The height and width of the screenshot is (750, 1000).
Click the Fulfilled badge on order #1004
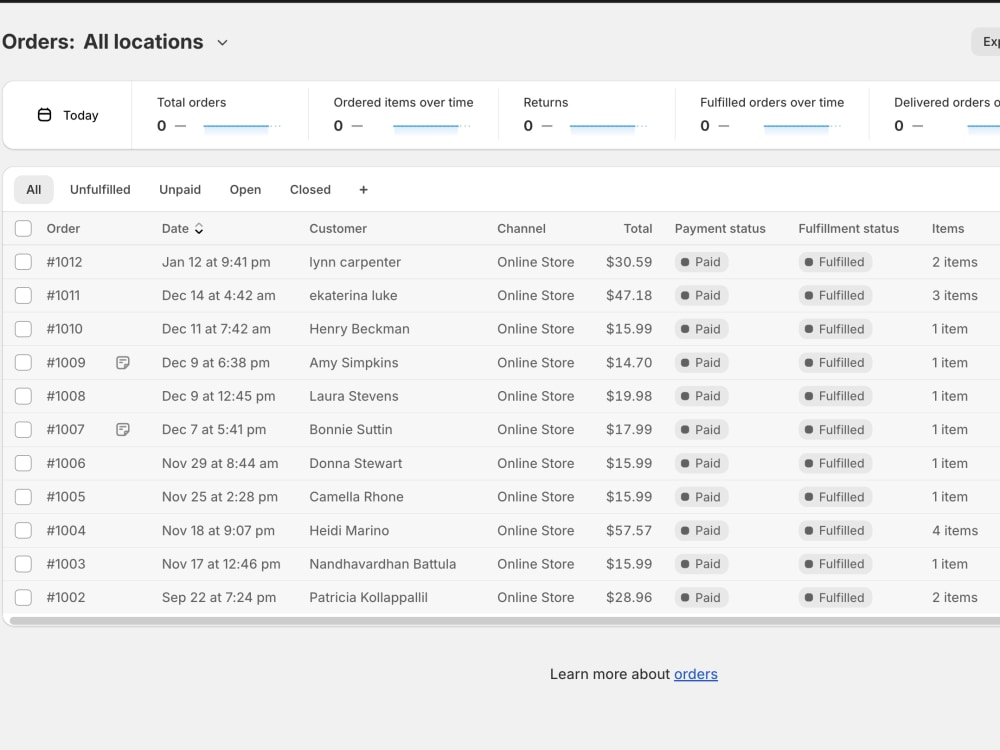[x=835, y=531]
